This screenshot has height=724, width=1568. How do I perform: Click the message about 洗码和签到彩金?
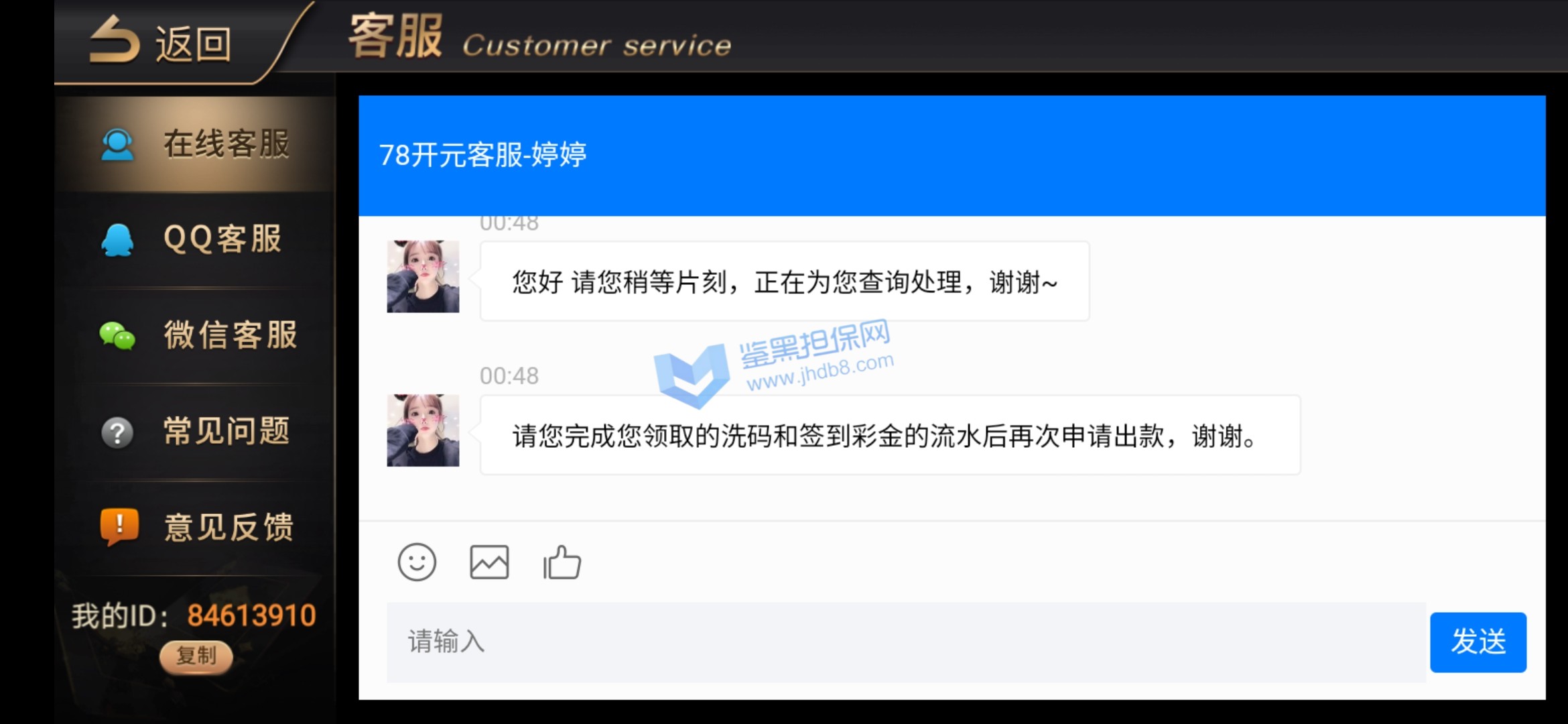890,435
